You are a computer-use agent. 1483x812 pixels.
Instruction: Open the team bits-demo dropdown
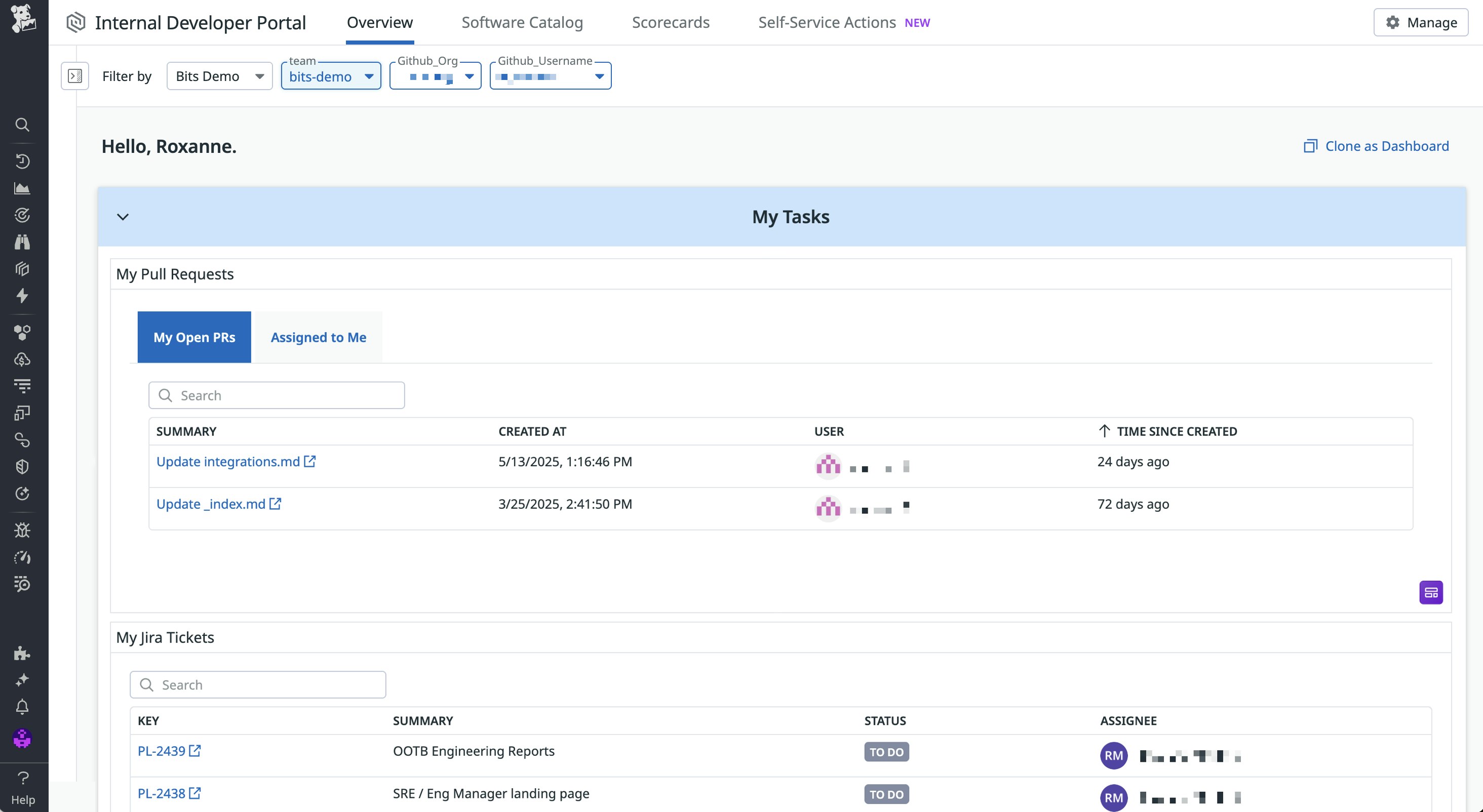pyautogui.click(x=330, y=76)
